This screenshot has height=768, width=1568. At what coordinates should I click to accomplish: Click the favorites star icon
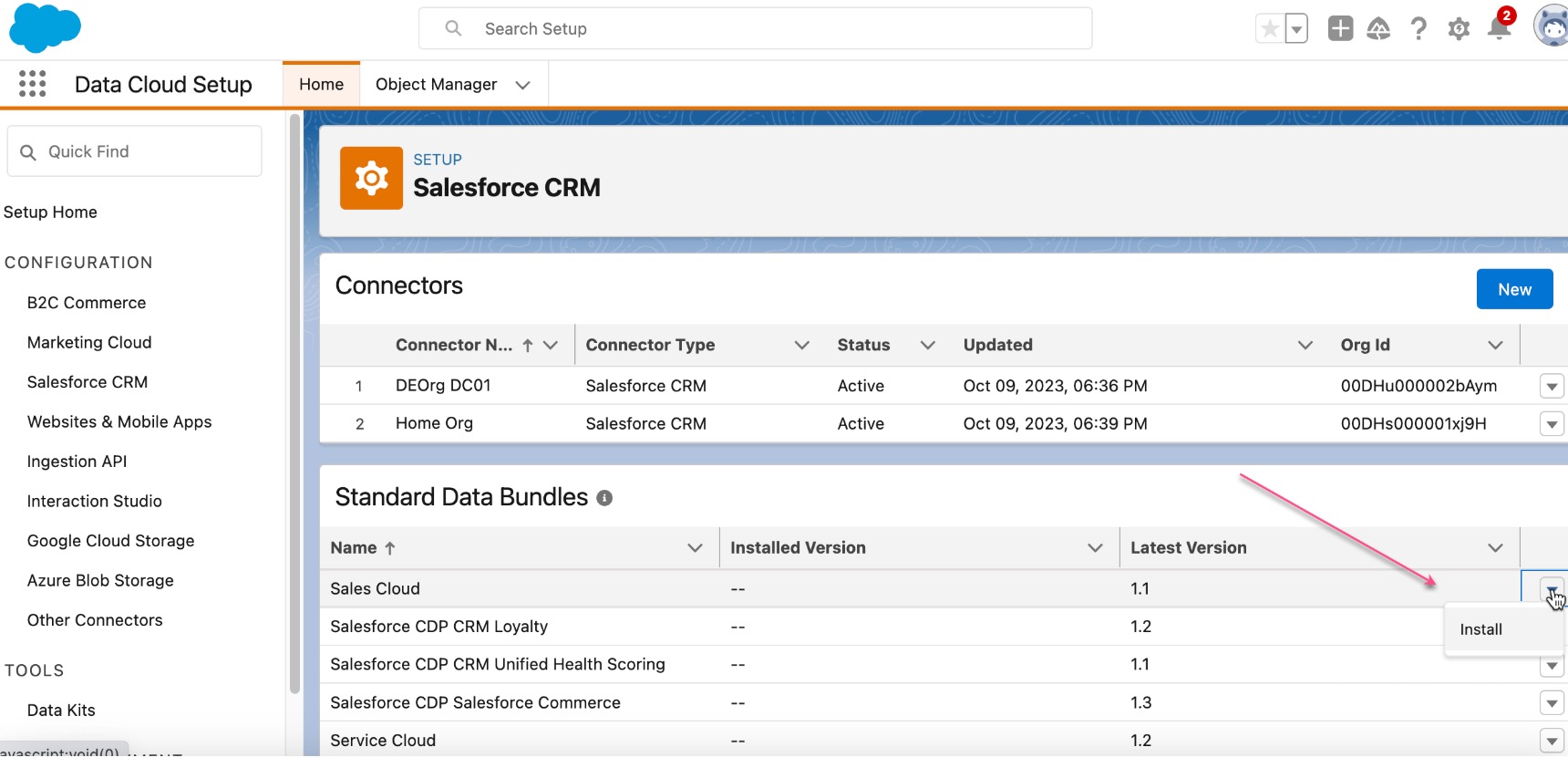[x=1270, y=29]
